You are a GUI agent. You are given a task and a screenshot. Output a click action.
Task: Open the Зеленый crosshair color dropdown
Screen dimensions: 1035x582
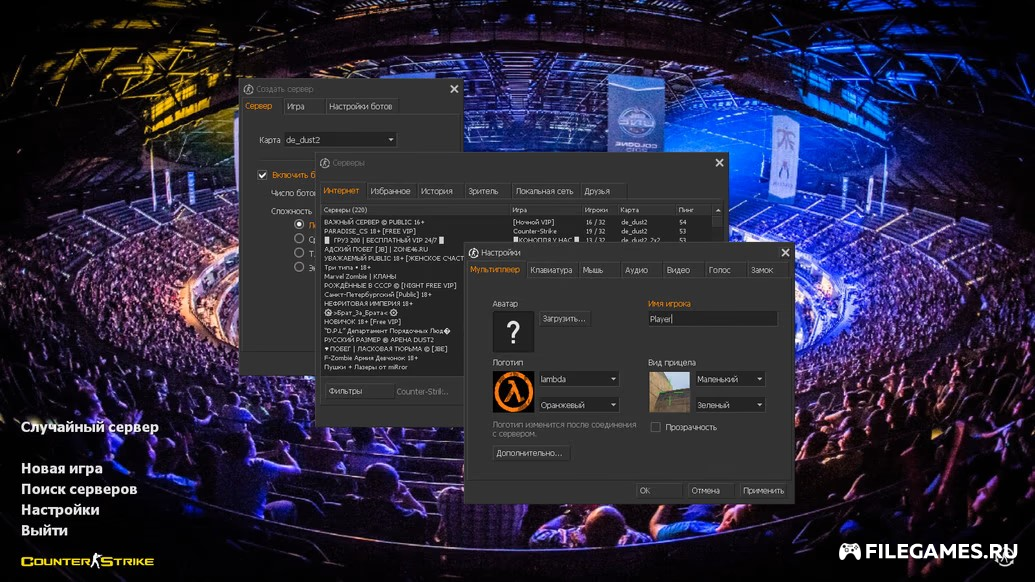729,404
